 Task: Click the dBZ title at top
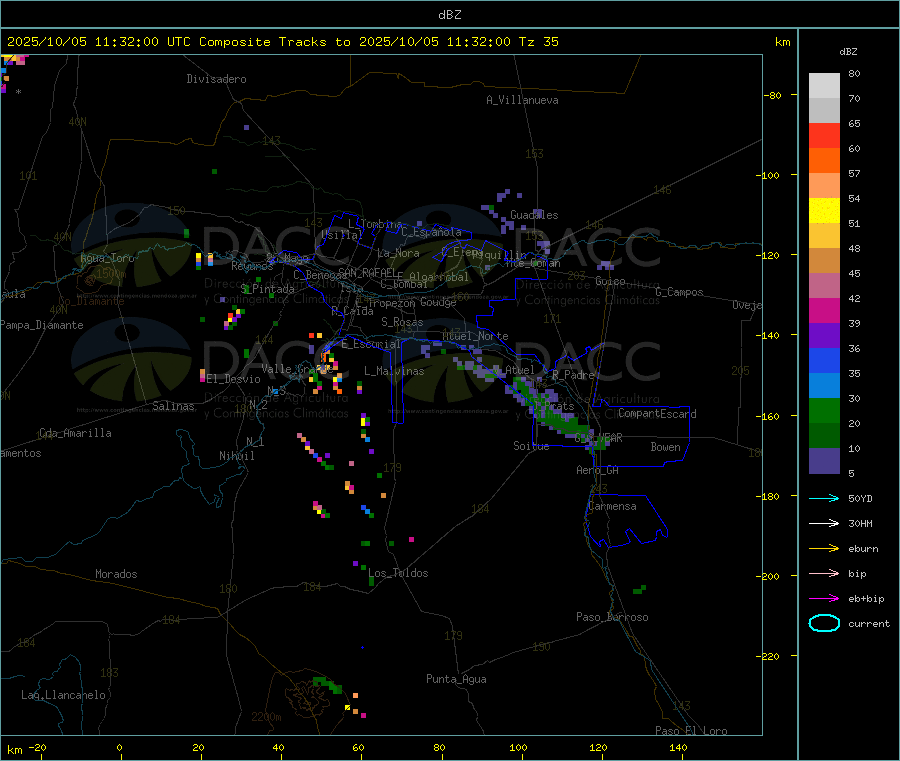449,15
